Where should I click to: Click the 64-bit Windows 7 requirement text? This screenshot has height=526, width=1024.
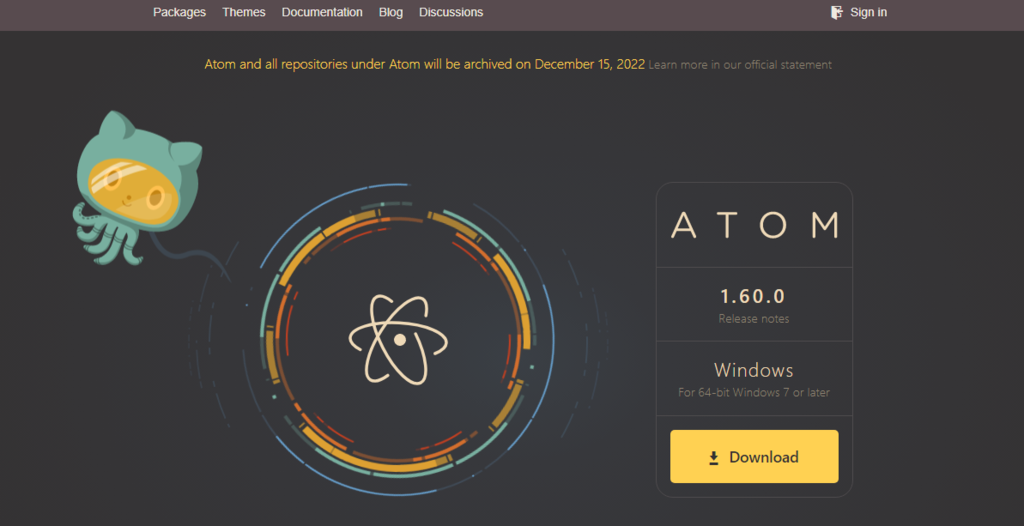(x=754, y=393)
